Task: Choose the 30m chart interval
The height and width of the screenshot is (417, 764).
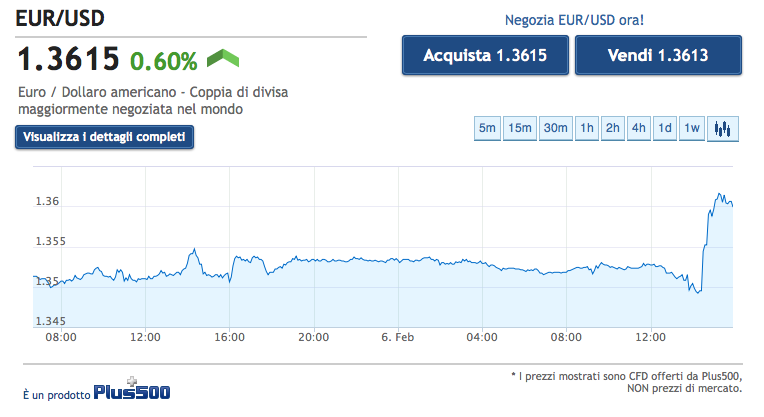Action: tap(555, 128)
